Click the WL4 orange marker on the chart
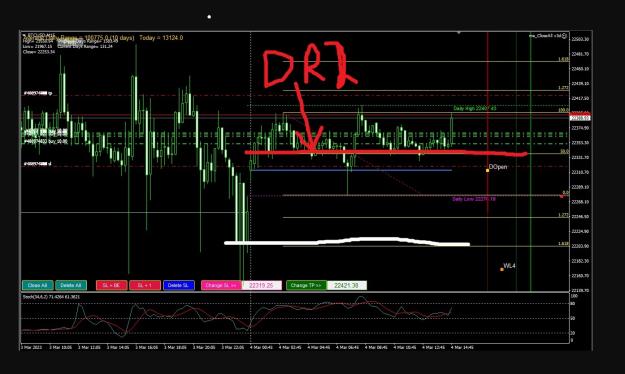The width and height of the screenshot is (625, 374). 502,270
